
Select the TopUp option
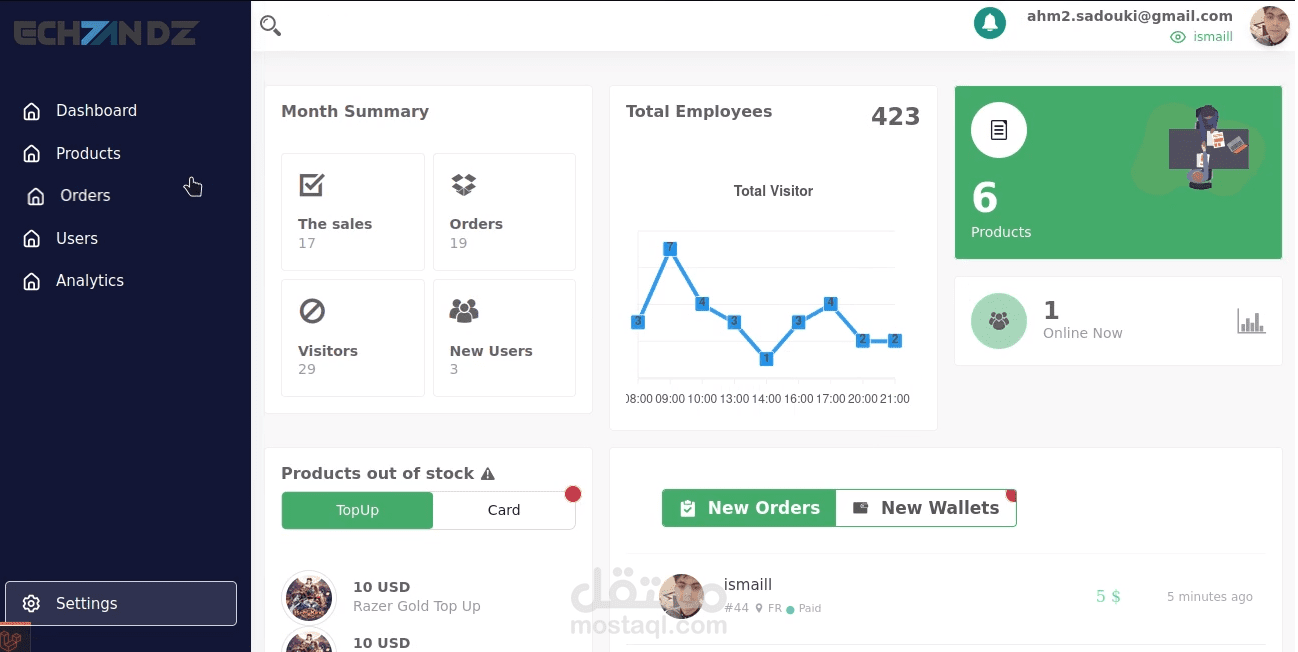click(x=357, y=510)
